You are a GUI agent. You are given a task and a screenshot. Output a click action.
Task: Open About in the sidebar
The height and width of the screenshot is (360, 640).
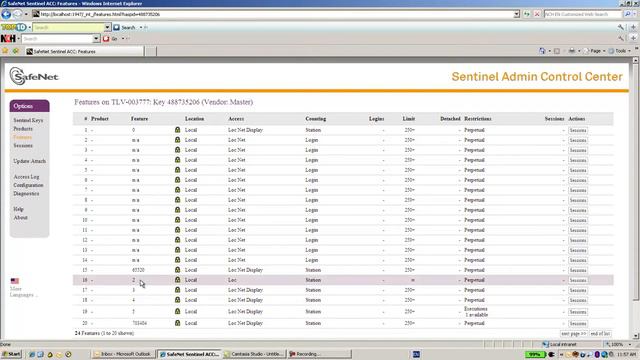(20, 218)
